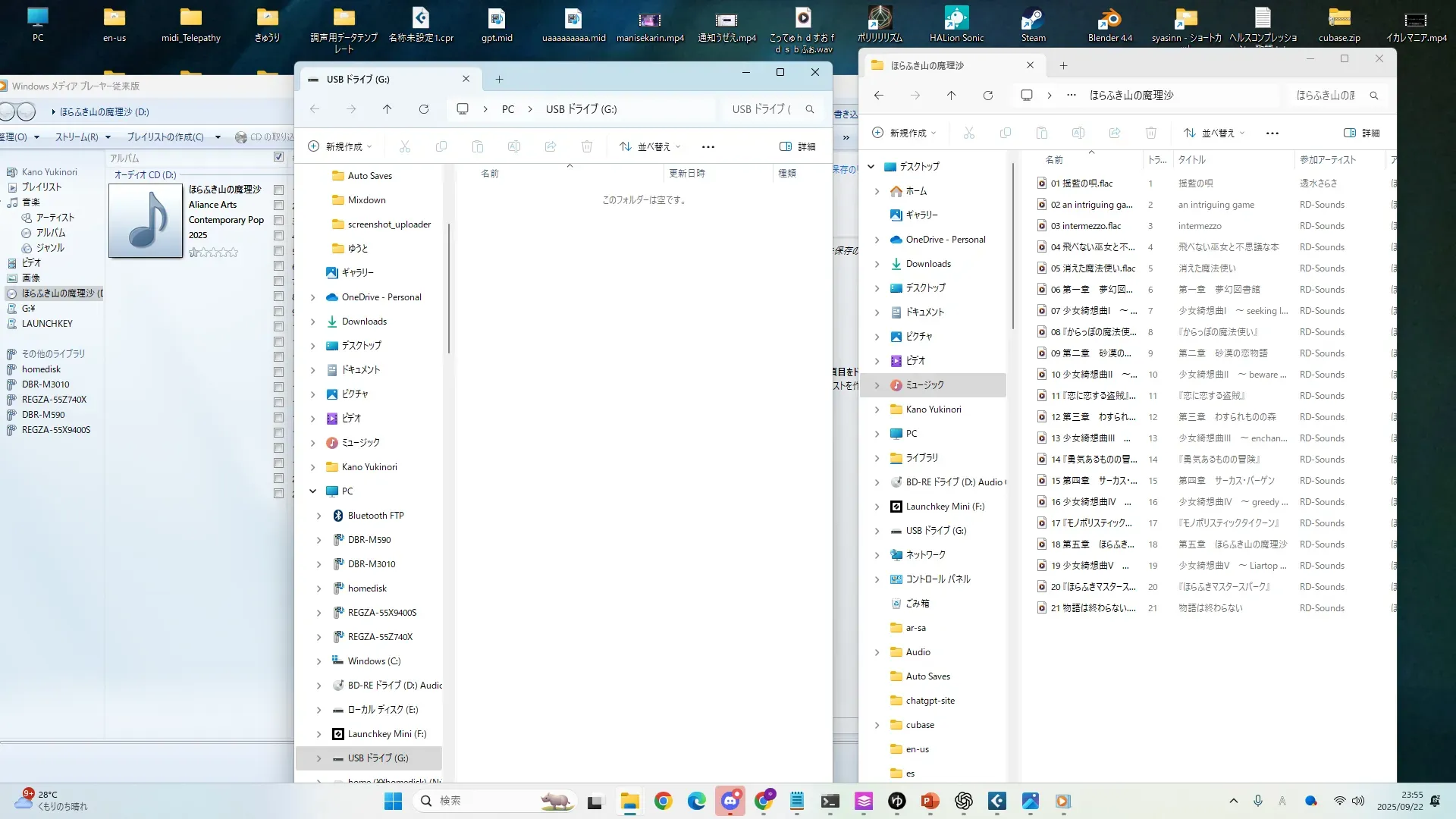Collapse the PC tree node in USB window
Viewport: 1456px width, 819px height.
click(312, 491)
